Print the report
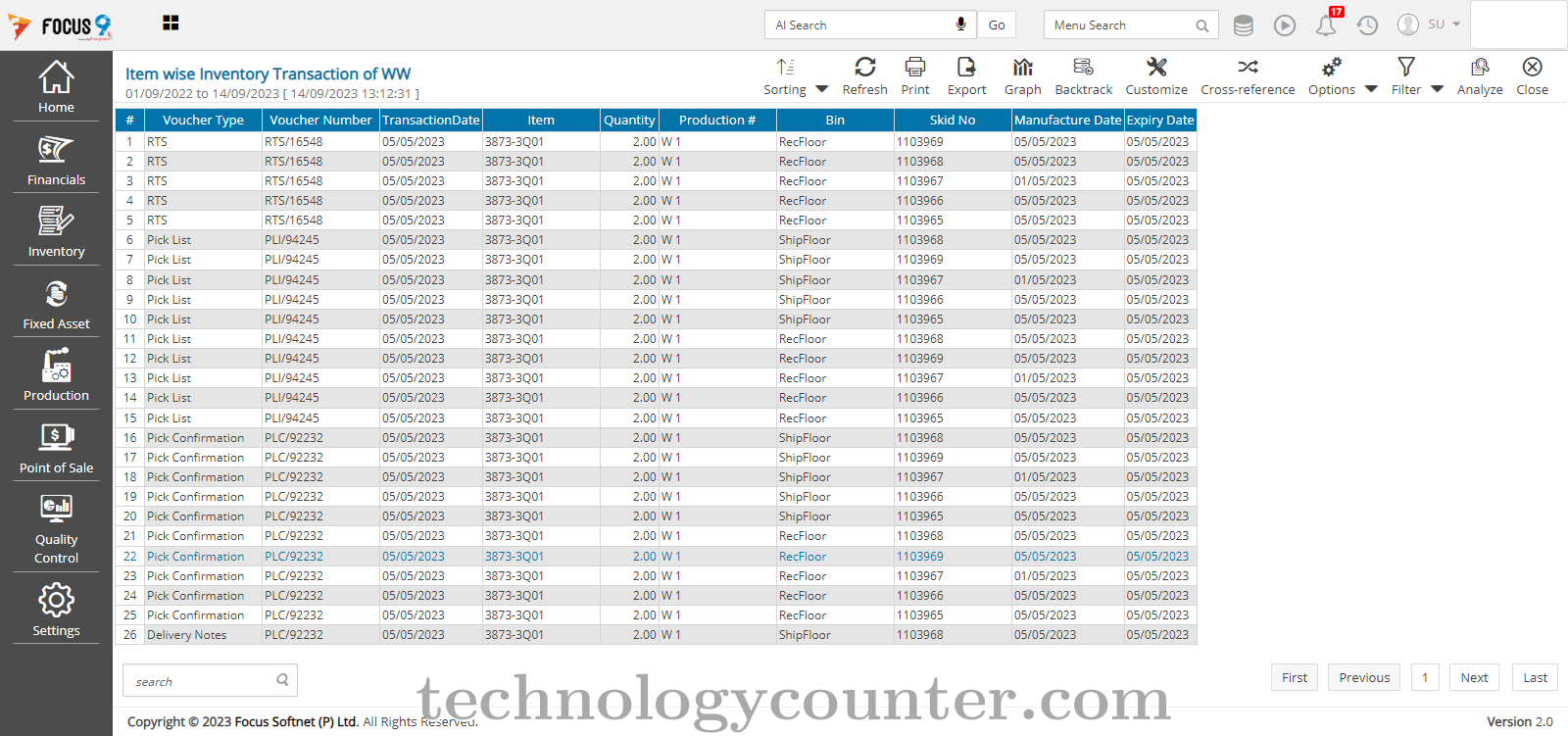The width and height of the screenshot is (1568, 736). pos(915,75)
